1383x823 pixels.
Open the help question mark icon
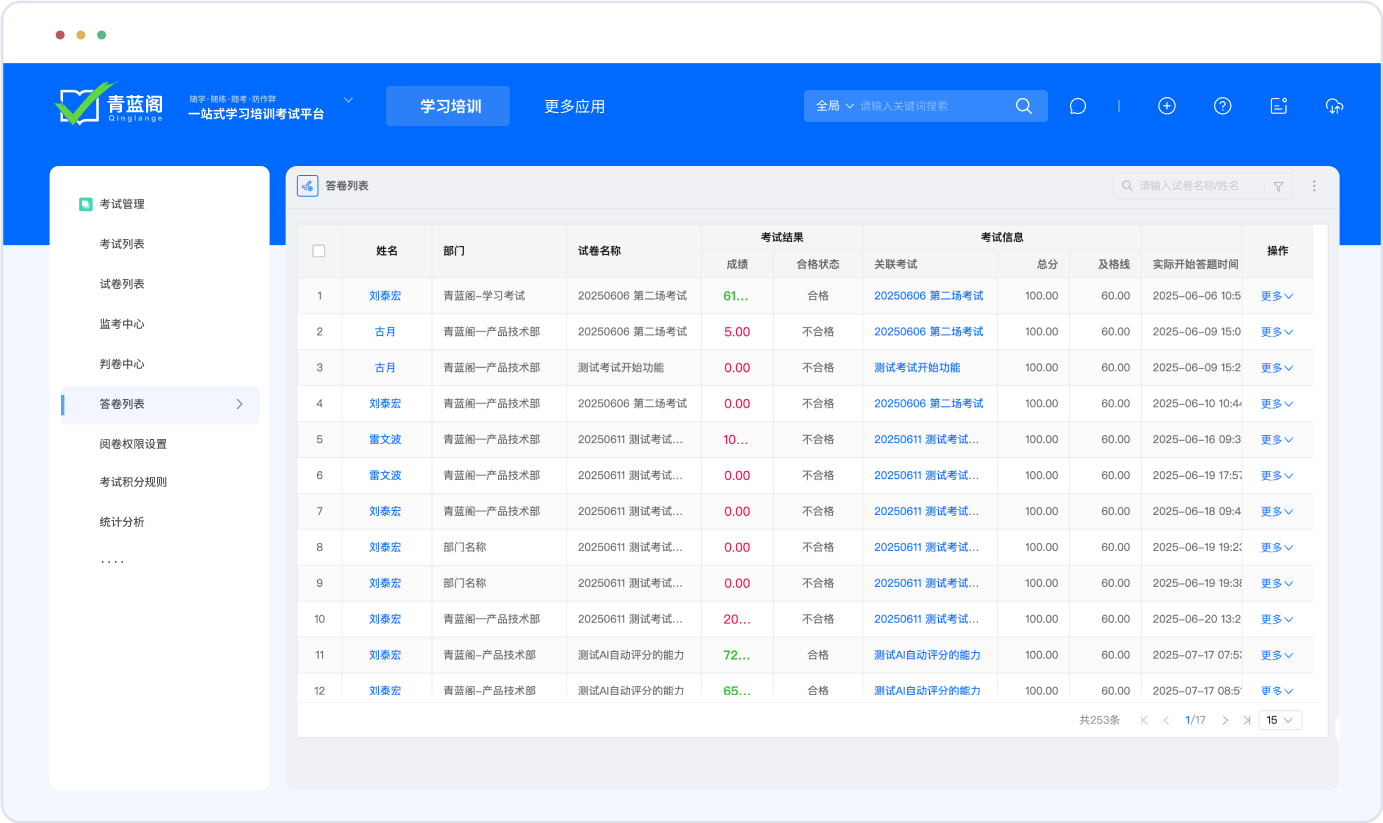click(x=1222, y=106)
